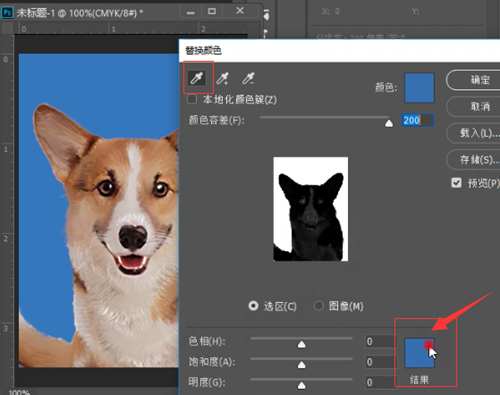
Task: Click the 取消 button
Action: point(473,107)
